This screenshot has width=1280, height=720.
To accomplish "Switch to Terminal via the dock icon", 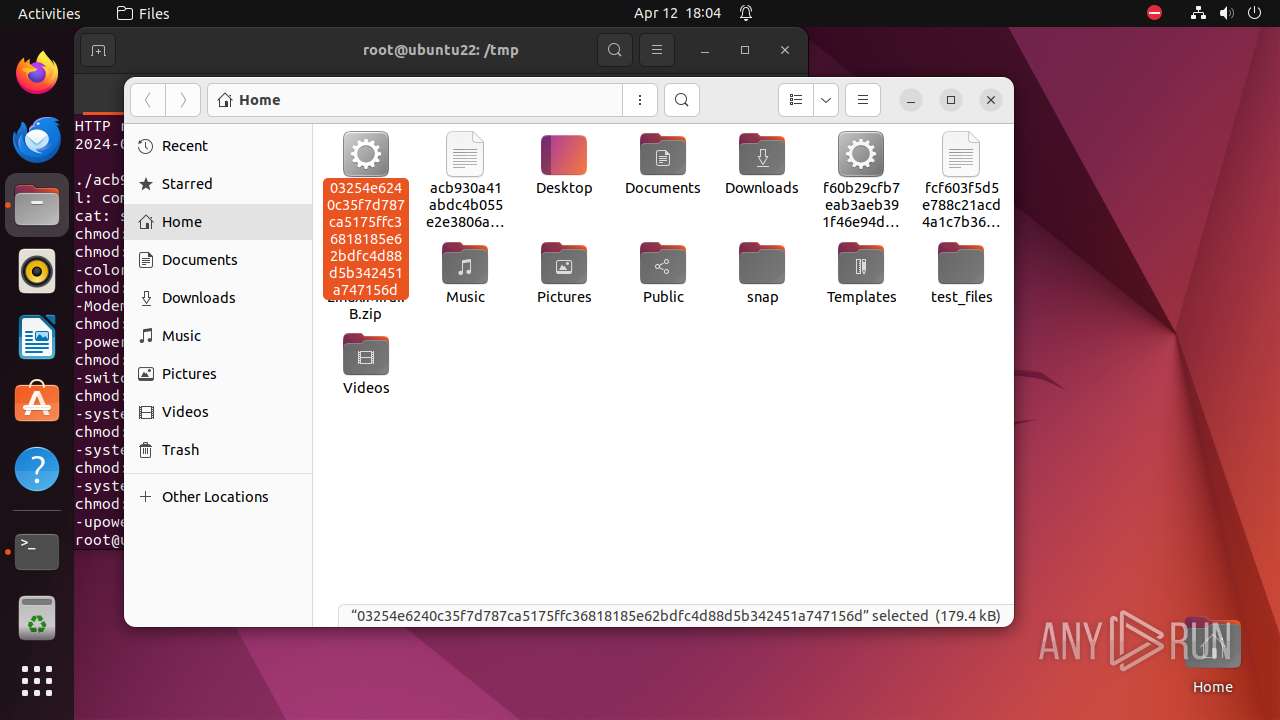I will 37,551.
